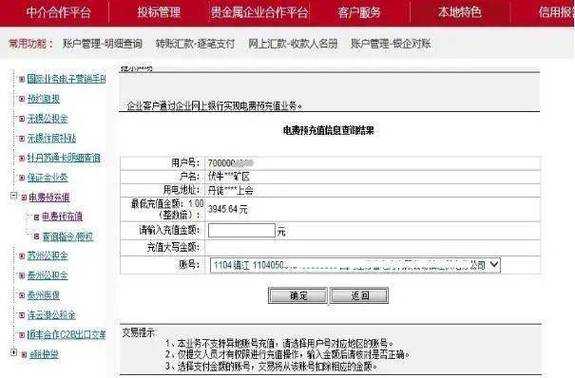Click the node icon beside 保证金业务
This screenshot has height=378, width=575.
pyautogui.click(x=22, y=177)
